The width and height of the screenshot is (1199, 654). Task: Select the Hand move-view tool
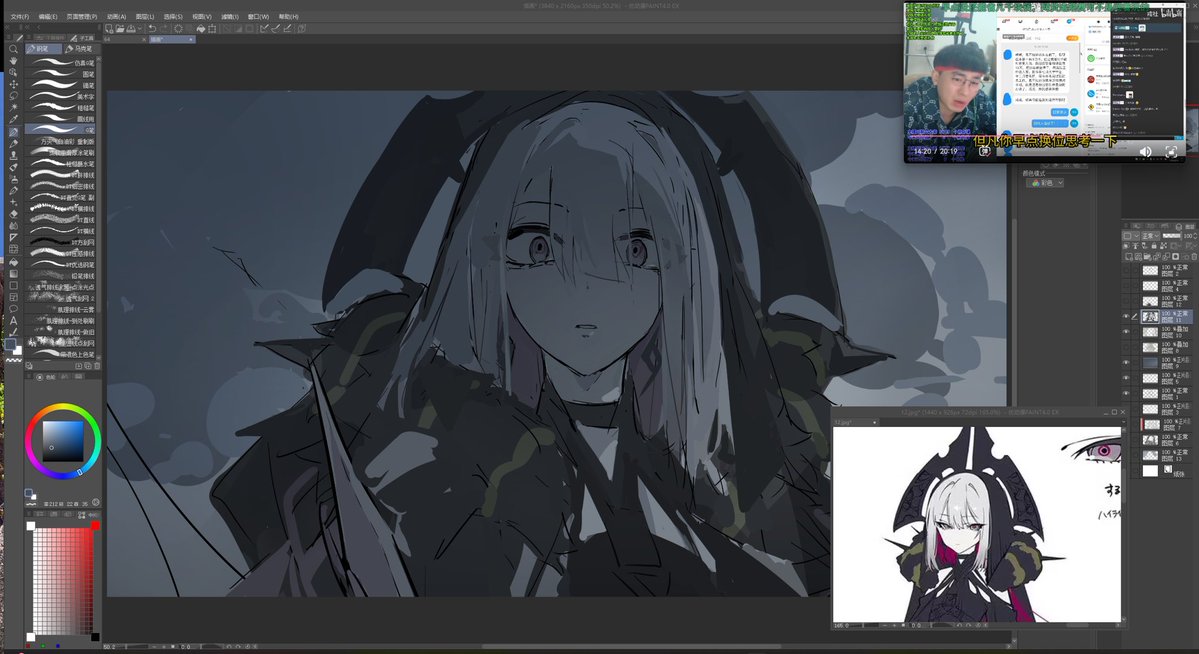point(13,60)
